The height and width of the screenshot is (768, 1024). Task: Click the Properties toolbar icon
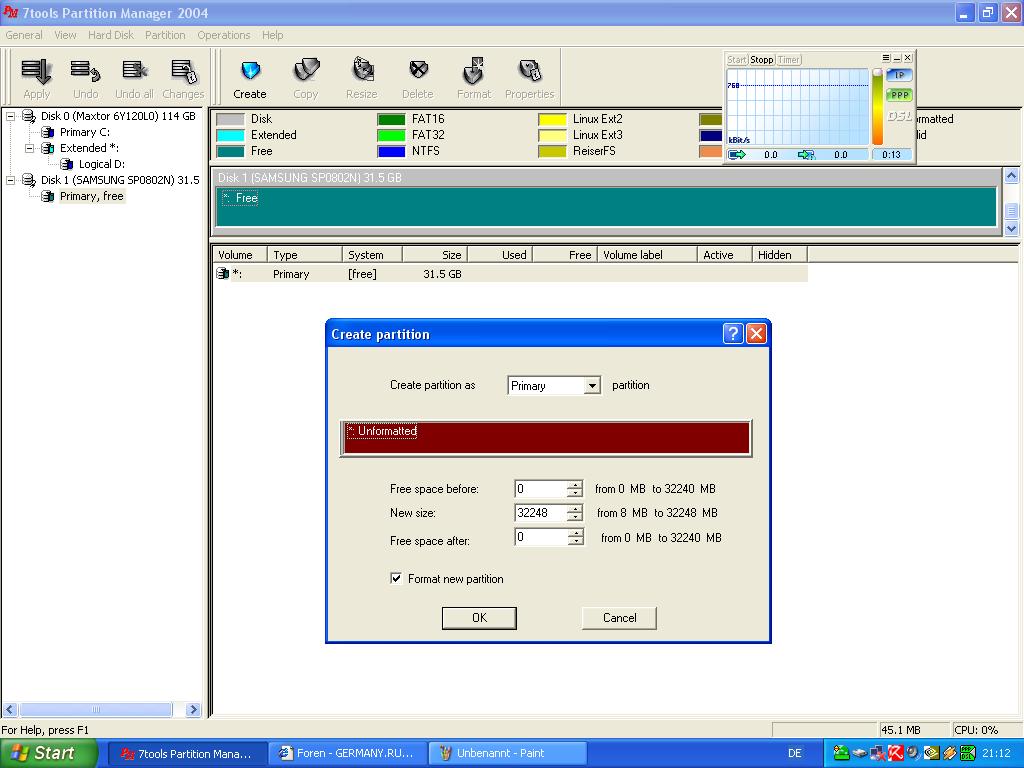(530, 71)
